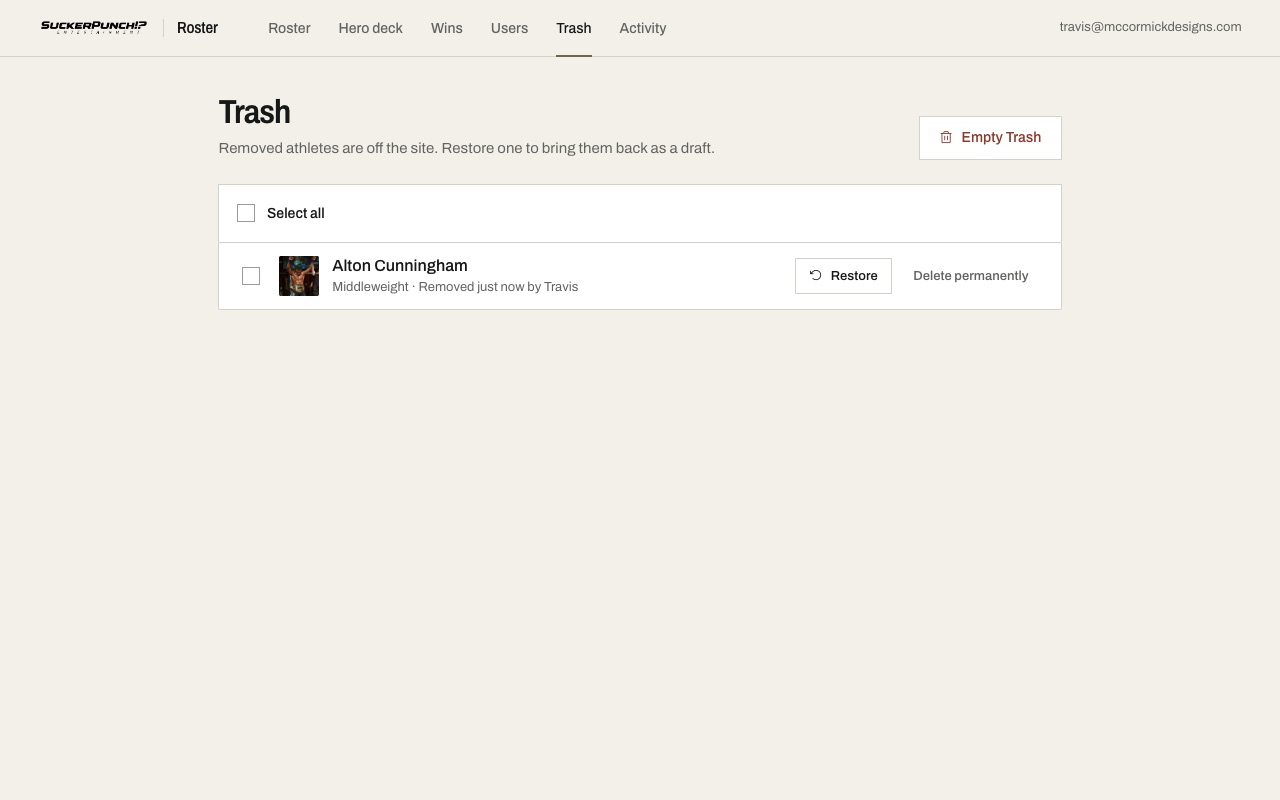The image size is (1280, 800).
Task: Select the Trash tab
Action: click(574, 28)
